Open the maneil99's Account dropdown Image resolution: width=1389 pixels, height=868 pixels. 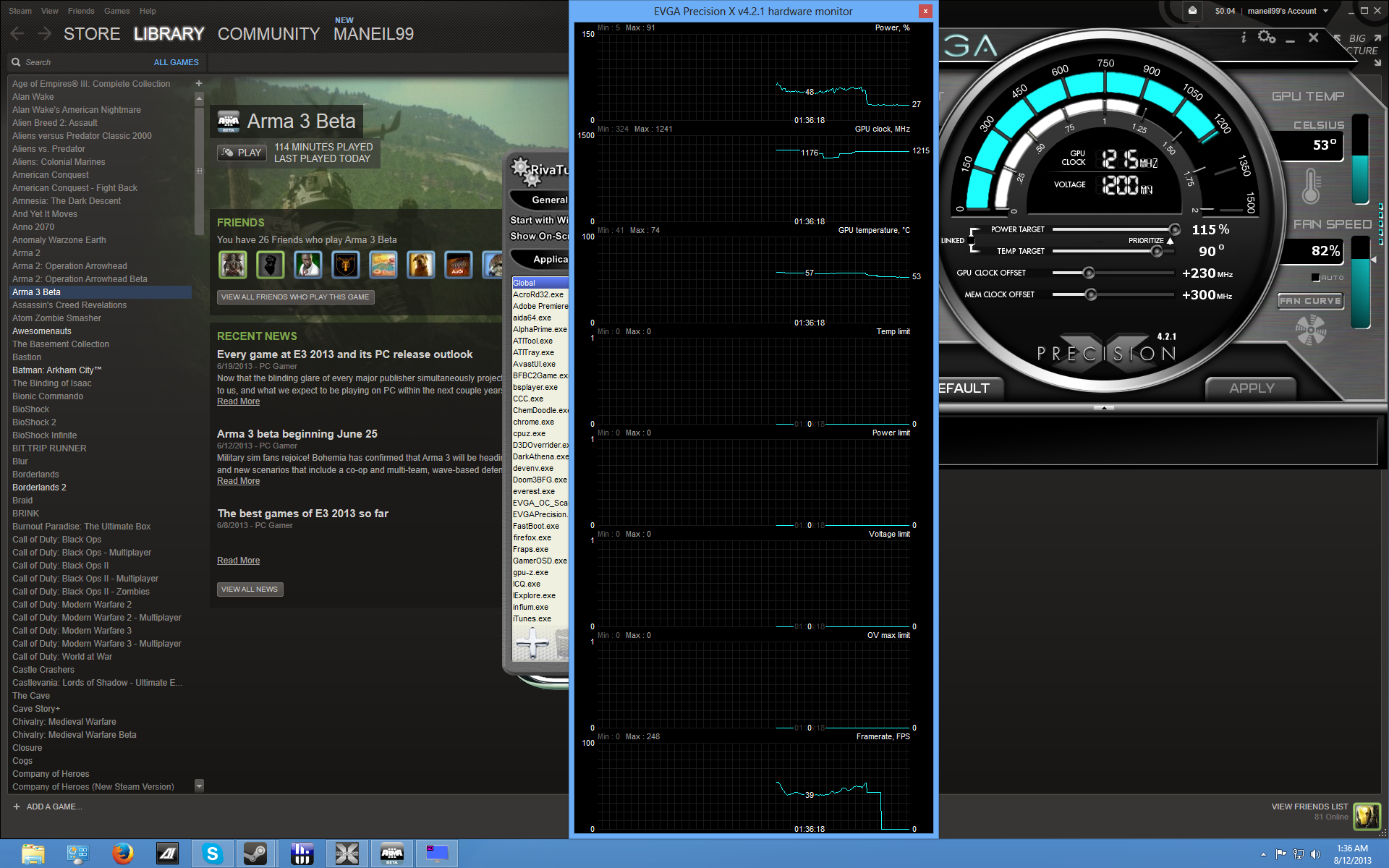[1288, 11]
